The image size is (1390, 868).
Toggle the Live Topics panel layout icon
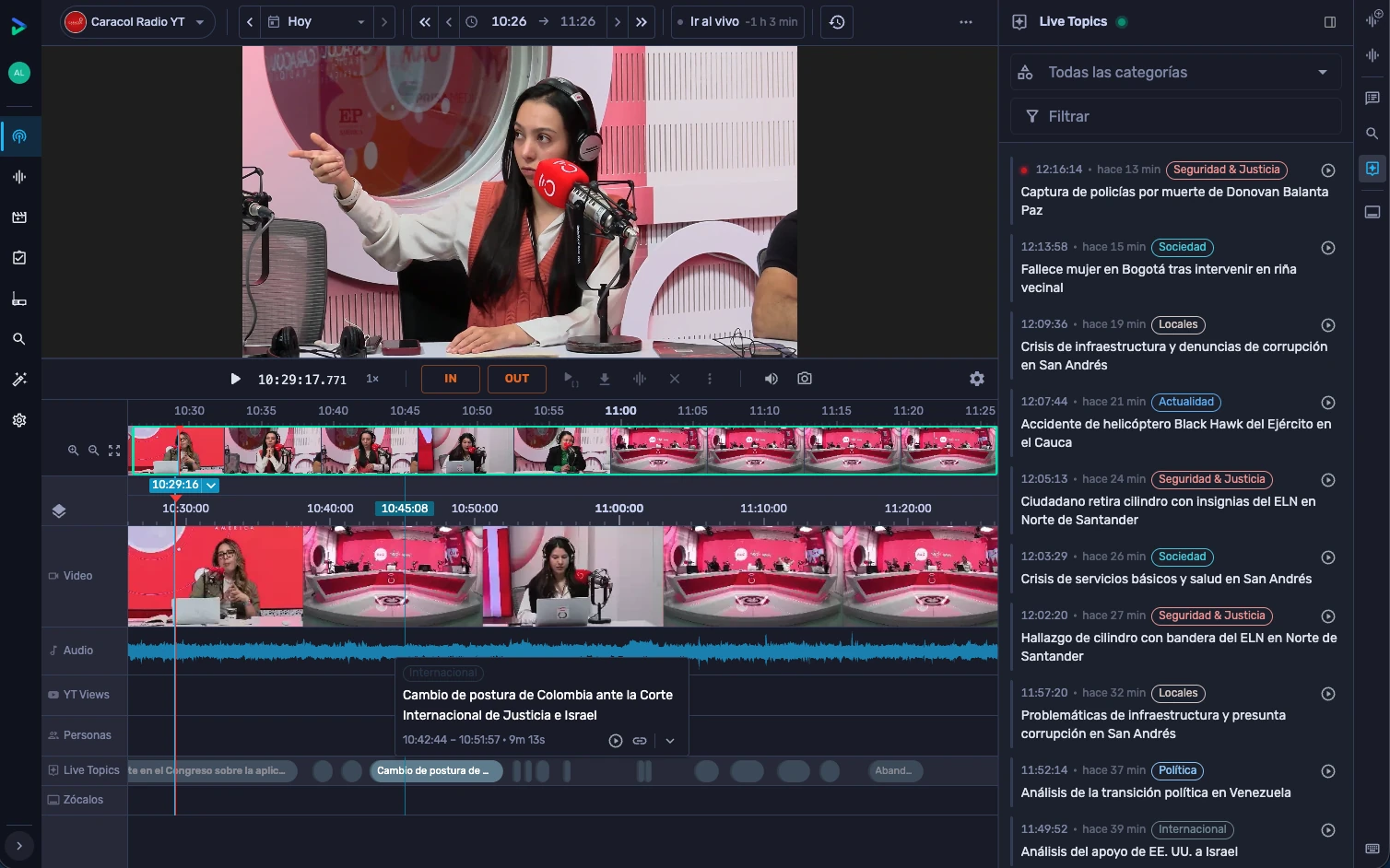click(x=1330, y=22)
